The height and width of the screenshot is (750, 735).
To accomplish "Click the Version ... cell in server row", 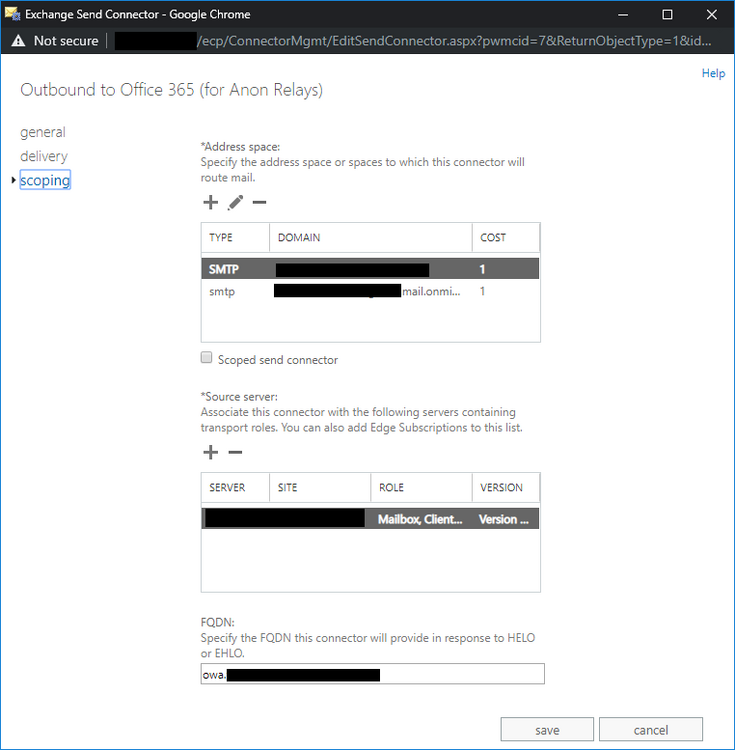I will point(504,519).
